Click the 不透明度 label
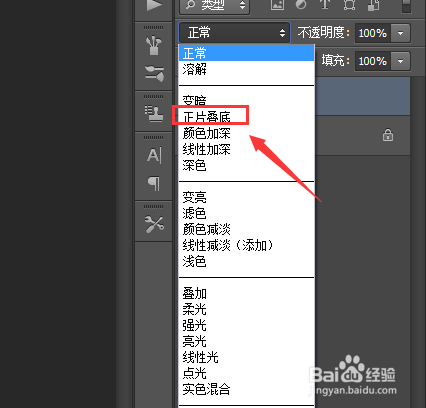The image size is (426, 408). pos(324,33)
